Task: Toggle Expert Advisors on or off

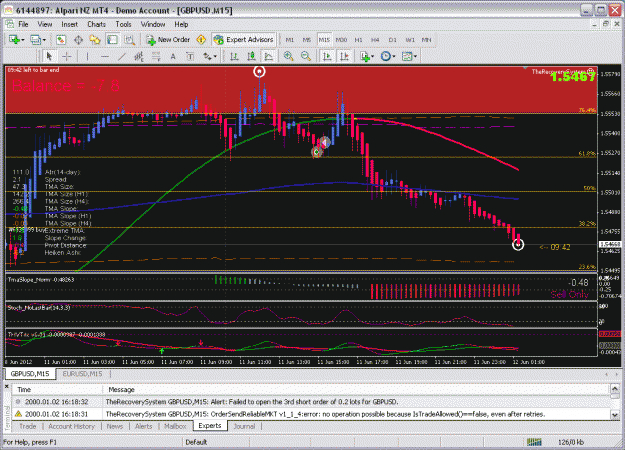Action: click(x=244, y=40)
